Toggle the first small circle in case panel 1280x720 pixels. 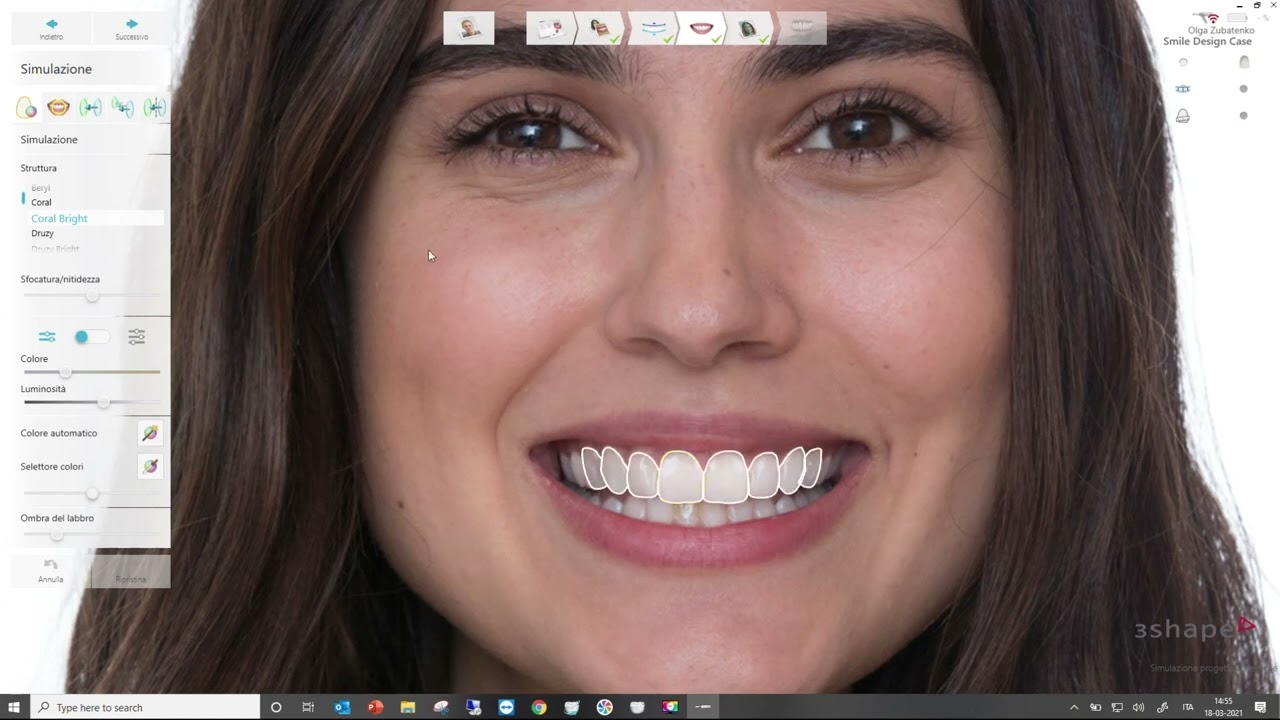point(1183,62)
